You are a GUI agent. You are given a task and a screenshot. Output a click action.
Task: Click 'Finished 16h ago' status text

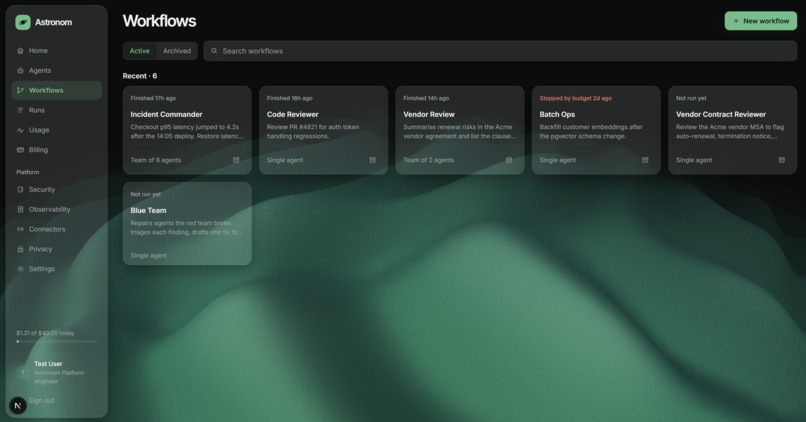click(x=289, y=98)
